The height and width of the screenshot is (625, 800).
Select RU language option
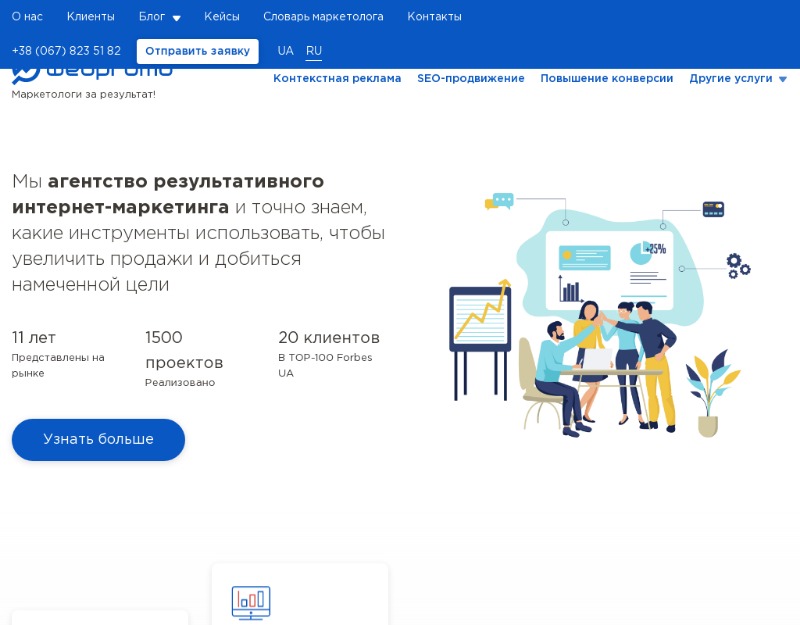coord(314,51)
